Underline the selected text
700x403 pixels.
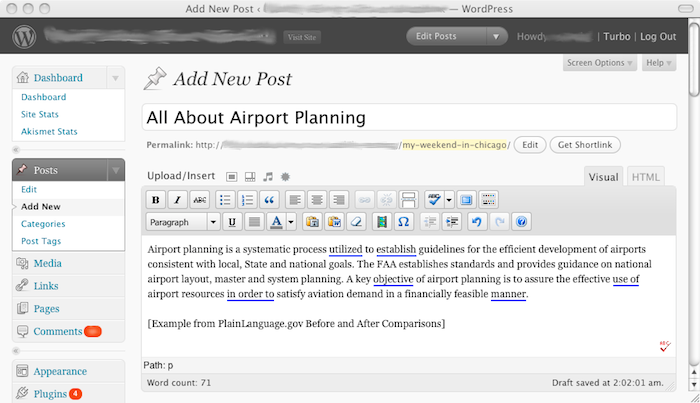point(232,222)
